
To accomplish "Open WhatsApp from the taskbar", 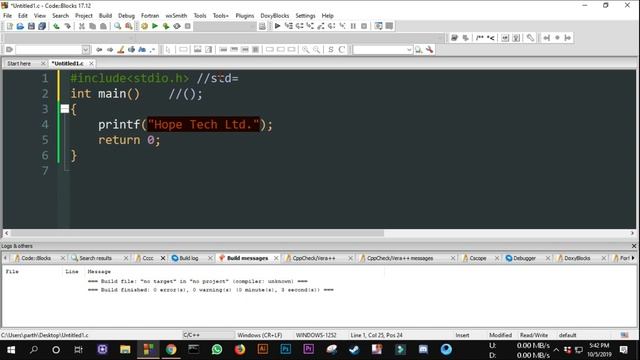I will click(x=217, y=350).
